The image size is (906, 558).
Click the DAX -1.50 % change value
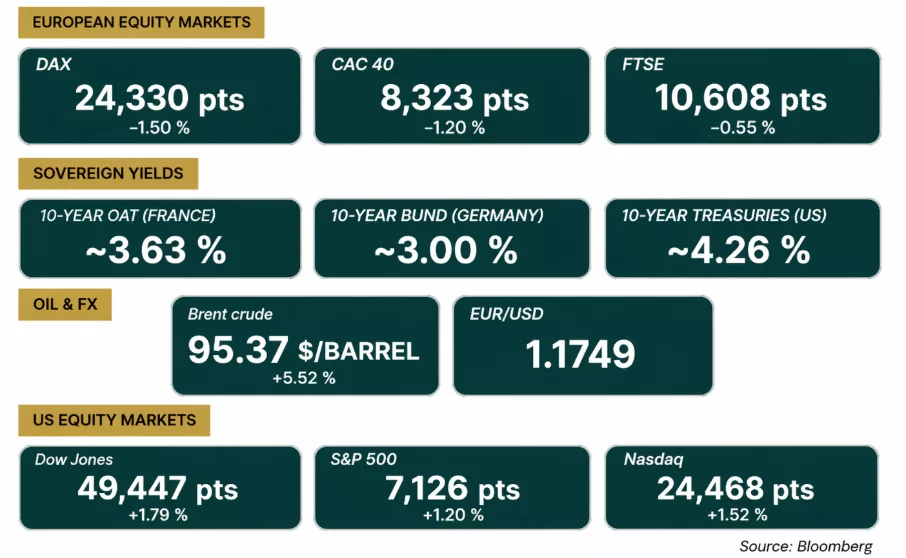159,128
